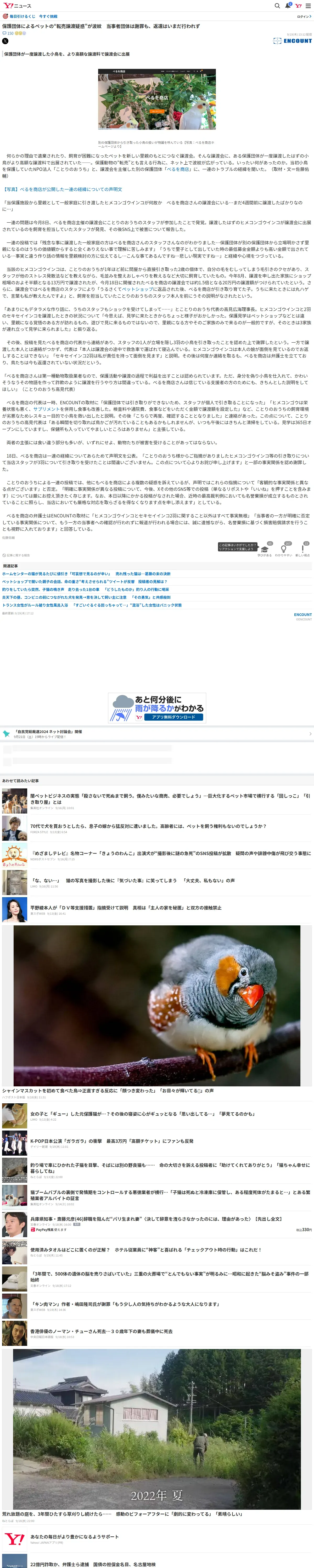The image size is (314, 1568).
Task: Open the notifications bell icon
Action: [x=288, y=5]
